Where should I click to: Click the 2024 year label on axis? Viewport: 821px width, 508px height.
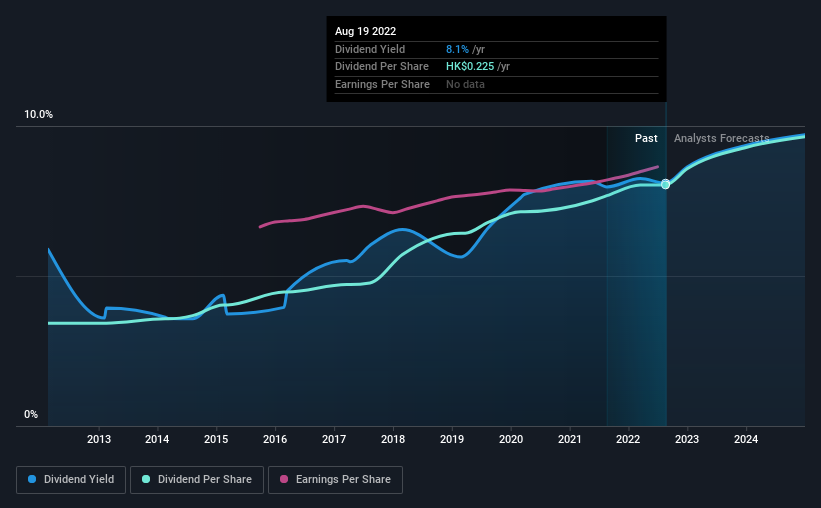tap(746, 439)
